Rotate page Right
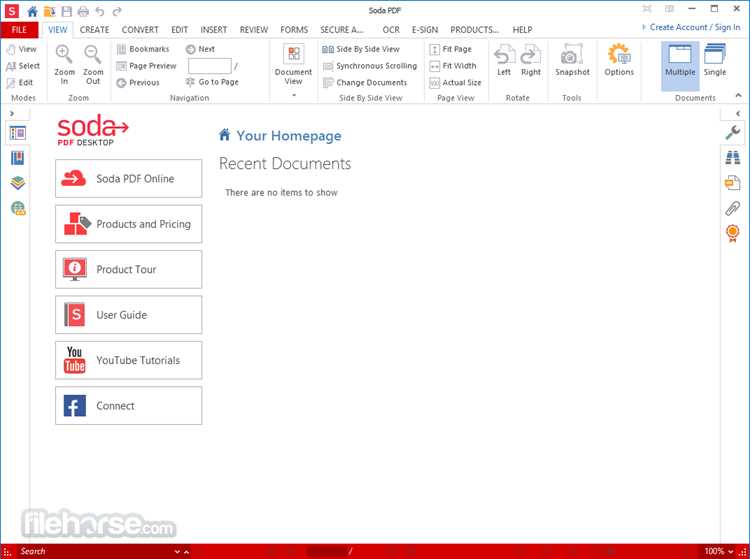 [x=530, y=60]
